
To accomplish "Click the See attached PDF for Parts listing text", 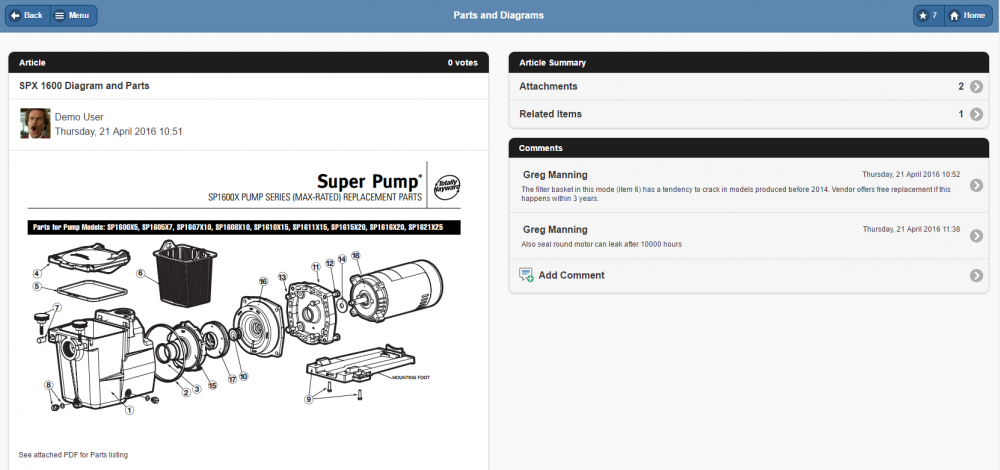I will 73,455.
